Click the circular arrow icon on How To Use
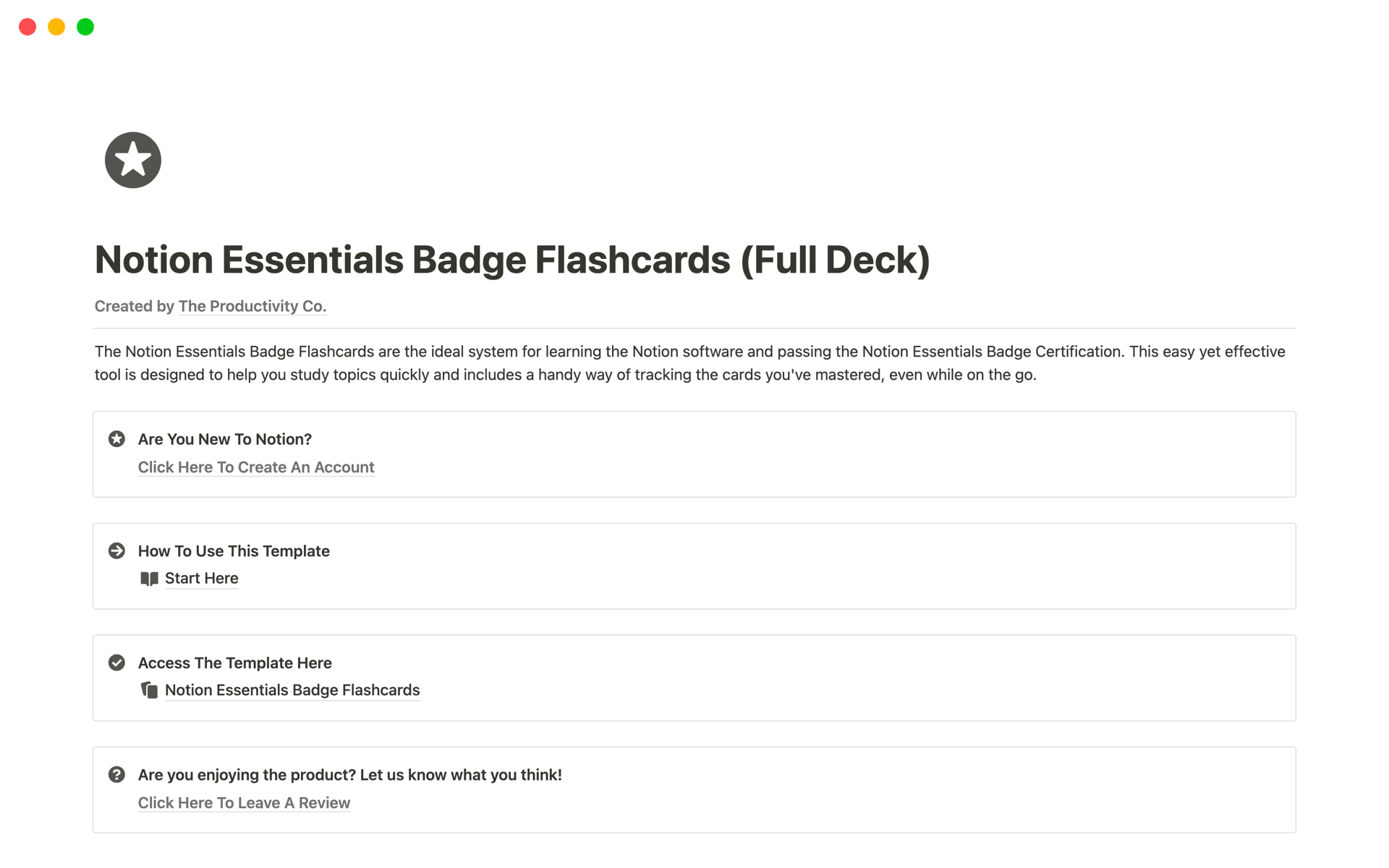The height and width of the screenshot is (868, 1389). click(118, 550)
